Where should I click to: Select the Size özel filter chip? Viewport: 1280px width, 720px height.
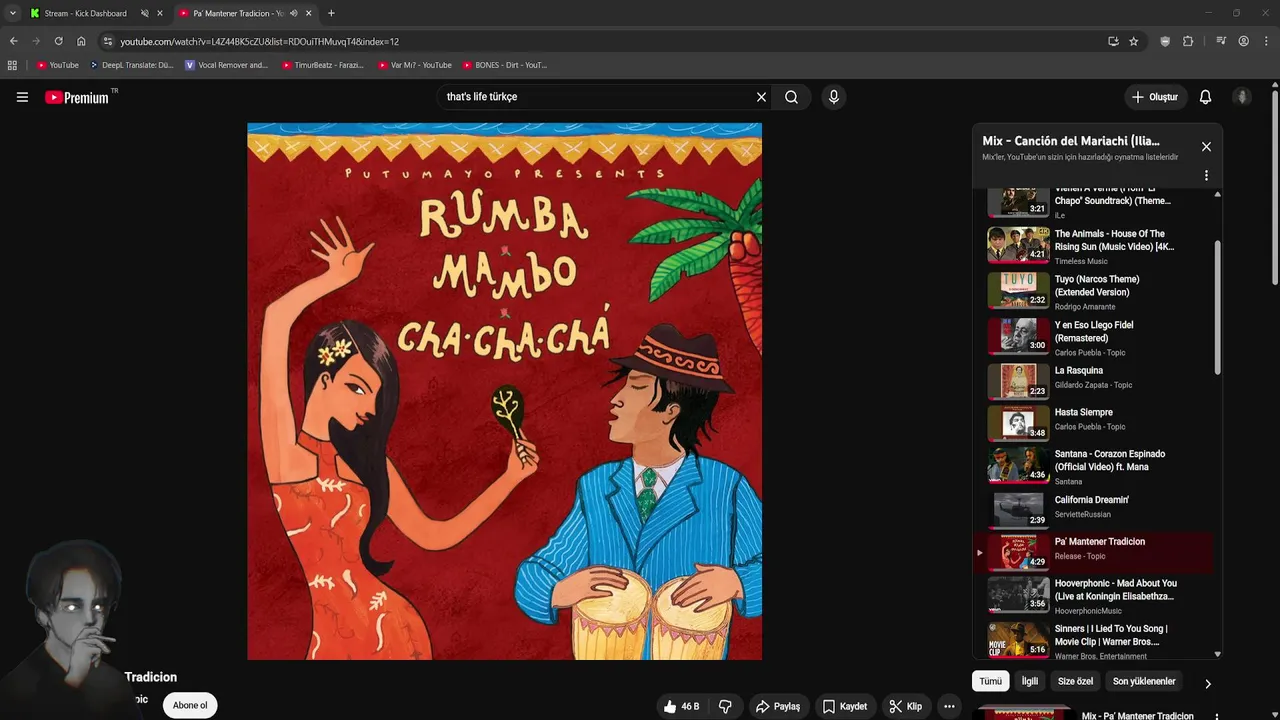[x=1075, y=681]
